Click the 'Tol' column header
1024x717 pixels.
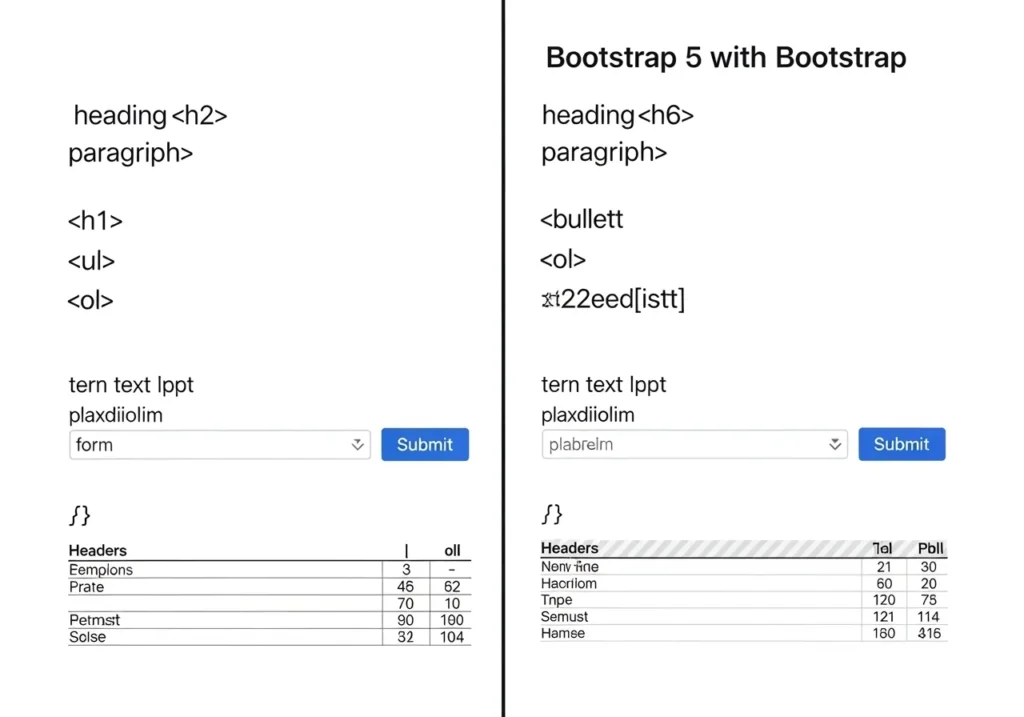pyautogui.click(x=882, y=549)
